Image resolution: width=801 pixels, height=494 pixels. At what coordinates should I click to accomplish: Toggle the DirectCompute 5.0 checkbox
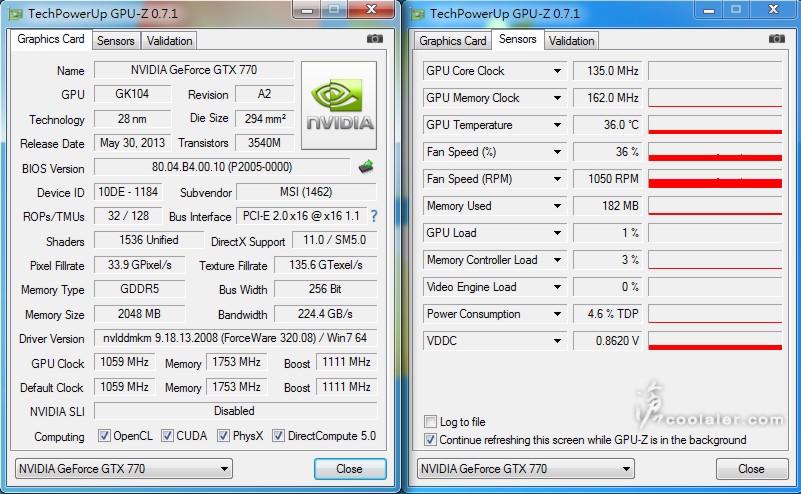click(278, 436)
